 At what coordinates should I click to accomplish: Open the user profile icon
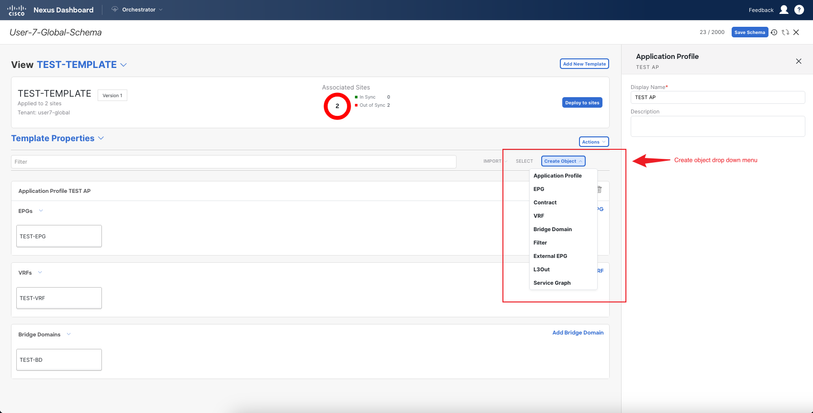(x=784, y=10)
